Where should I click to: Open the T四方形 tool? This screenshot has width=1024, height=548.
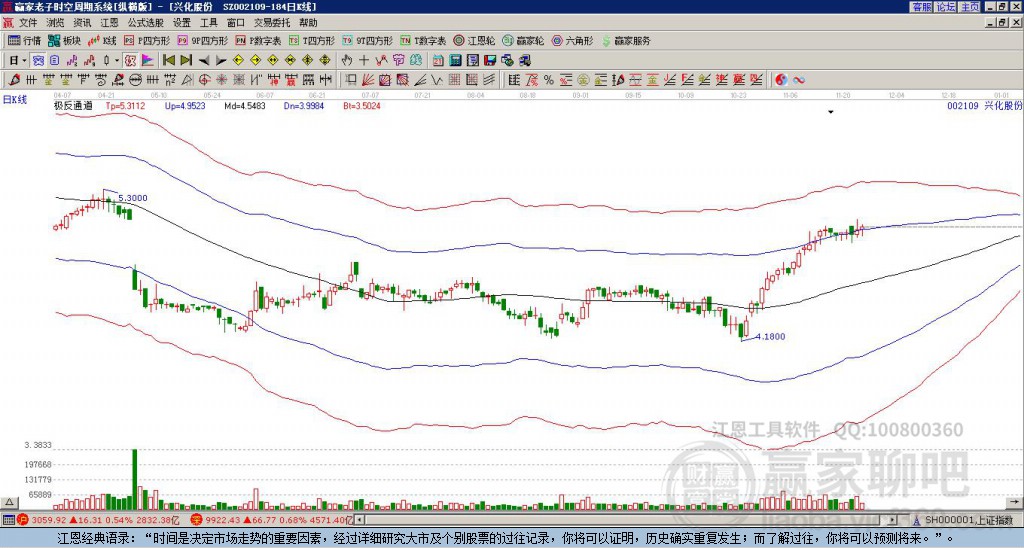(312, 40)
